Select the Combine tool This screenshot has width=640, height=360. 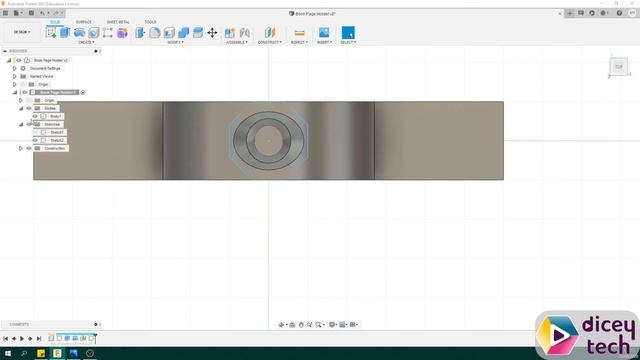pos(184,32)
